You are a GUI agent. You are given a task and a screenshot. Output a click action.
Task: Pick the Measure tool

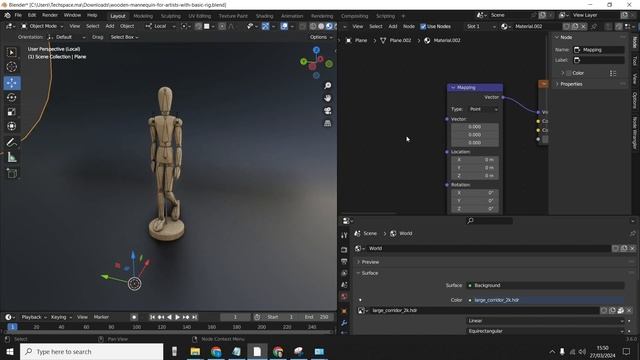coord(11,157)
